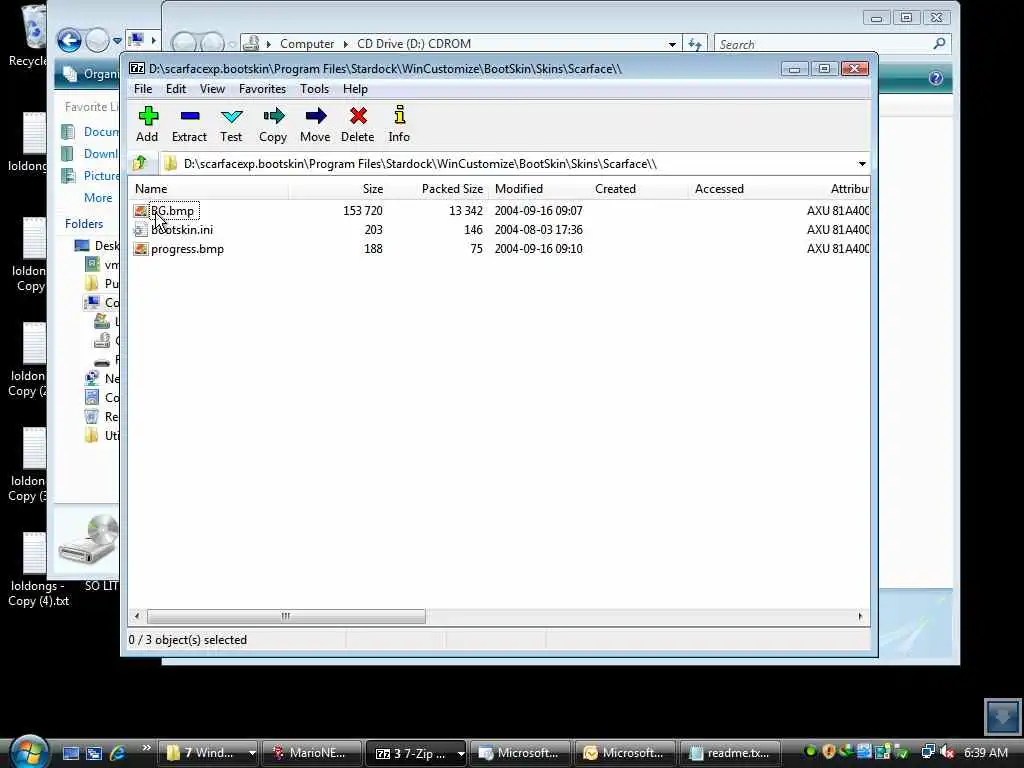Click Computer in Explorer breadcrumb
This screenshot has height=768, width=1024.
(307, 44)
